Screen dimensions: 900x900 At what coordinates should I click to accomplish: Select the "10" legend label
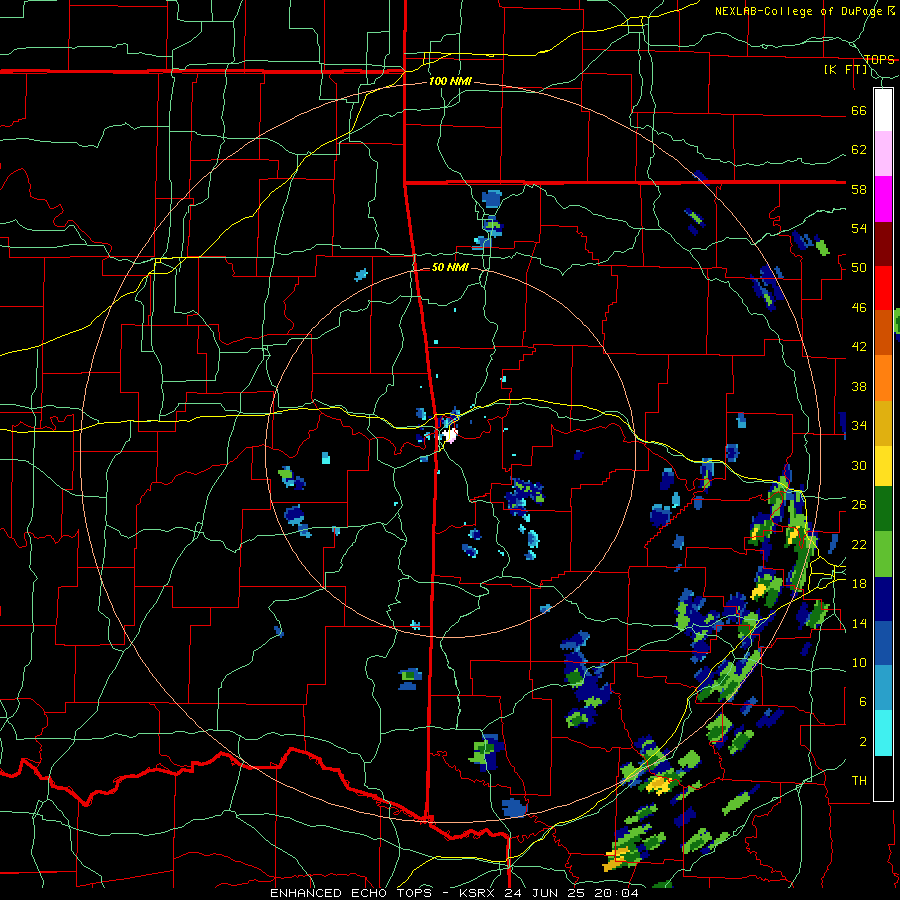pos(859,662)
